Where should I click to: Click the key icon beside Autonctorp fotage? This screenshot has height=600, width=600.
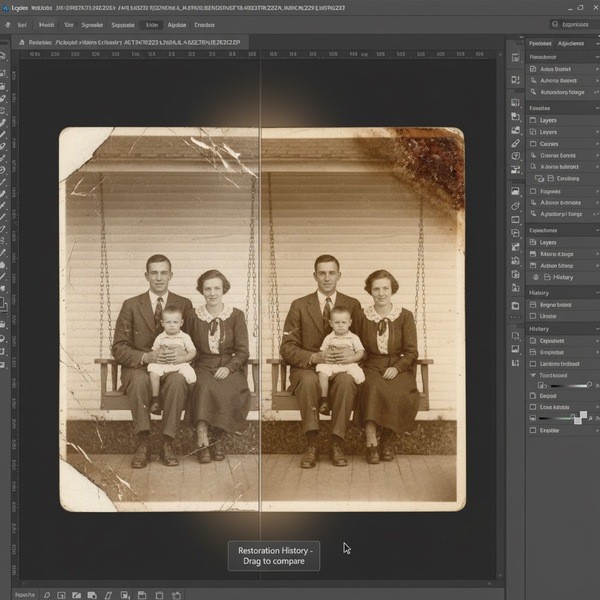(533, 92)
